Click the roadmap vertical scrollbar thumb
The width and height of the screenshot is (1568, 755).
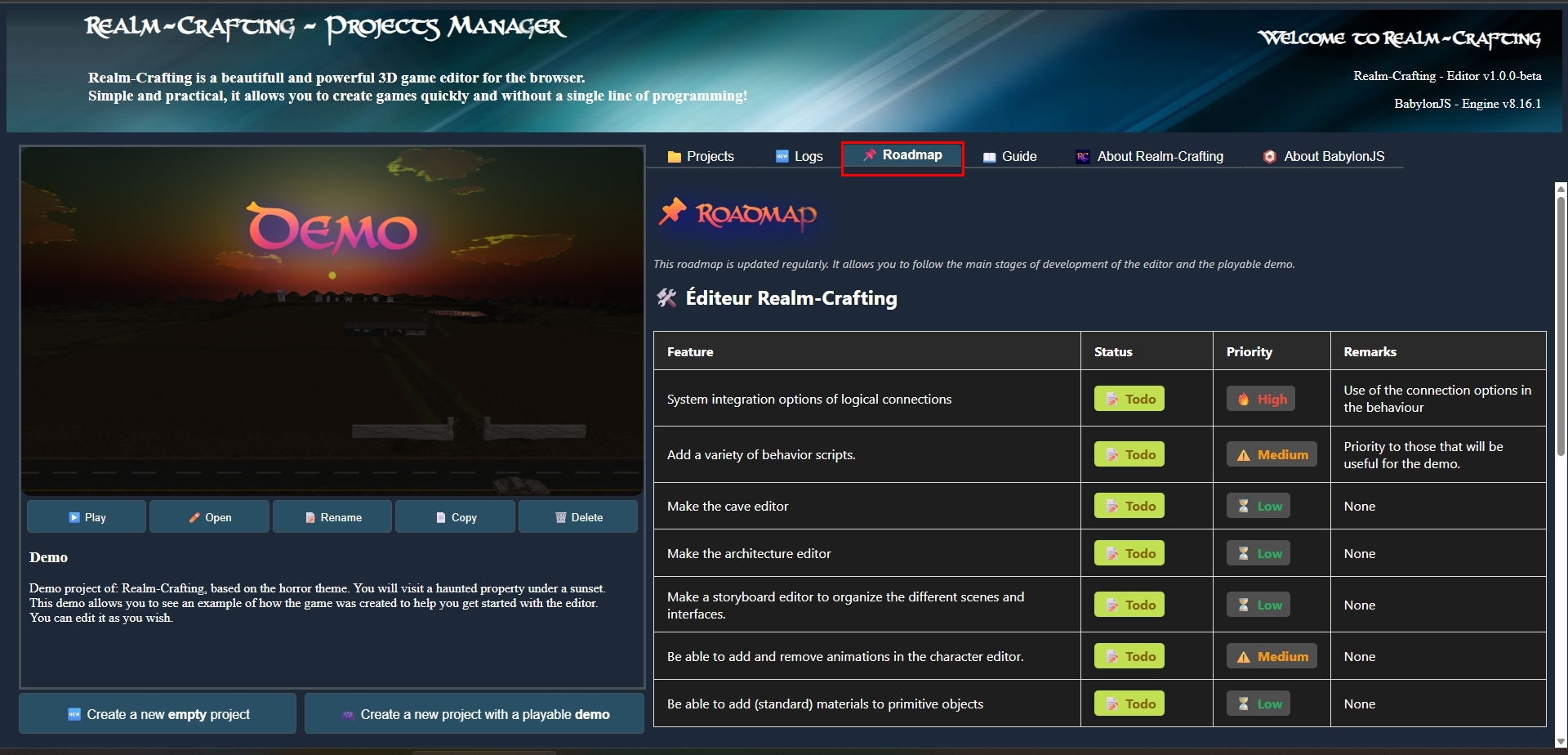pyautogui.click(x=1561, y=326)
